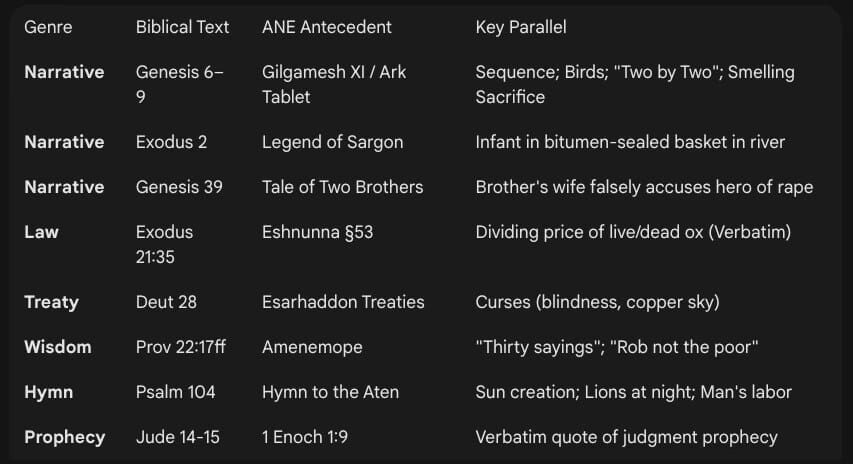Viewport: 853px width, 464px height.
Task: Select the Eshnunna §53 cell
Action: [318, 232]
